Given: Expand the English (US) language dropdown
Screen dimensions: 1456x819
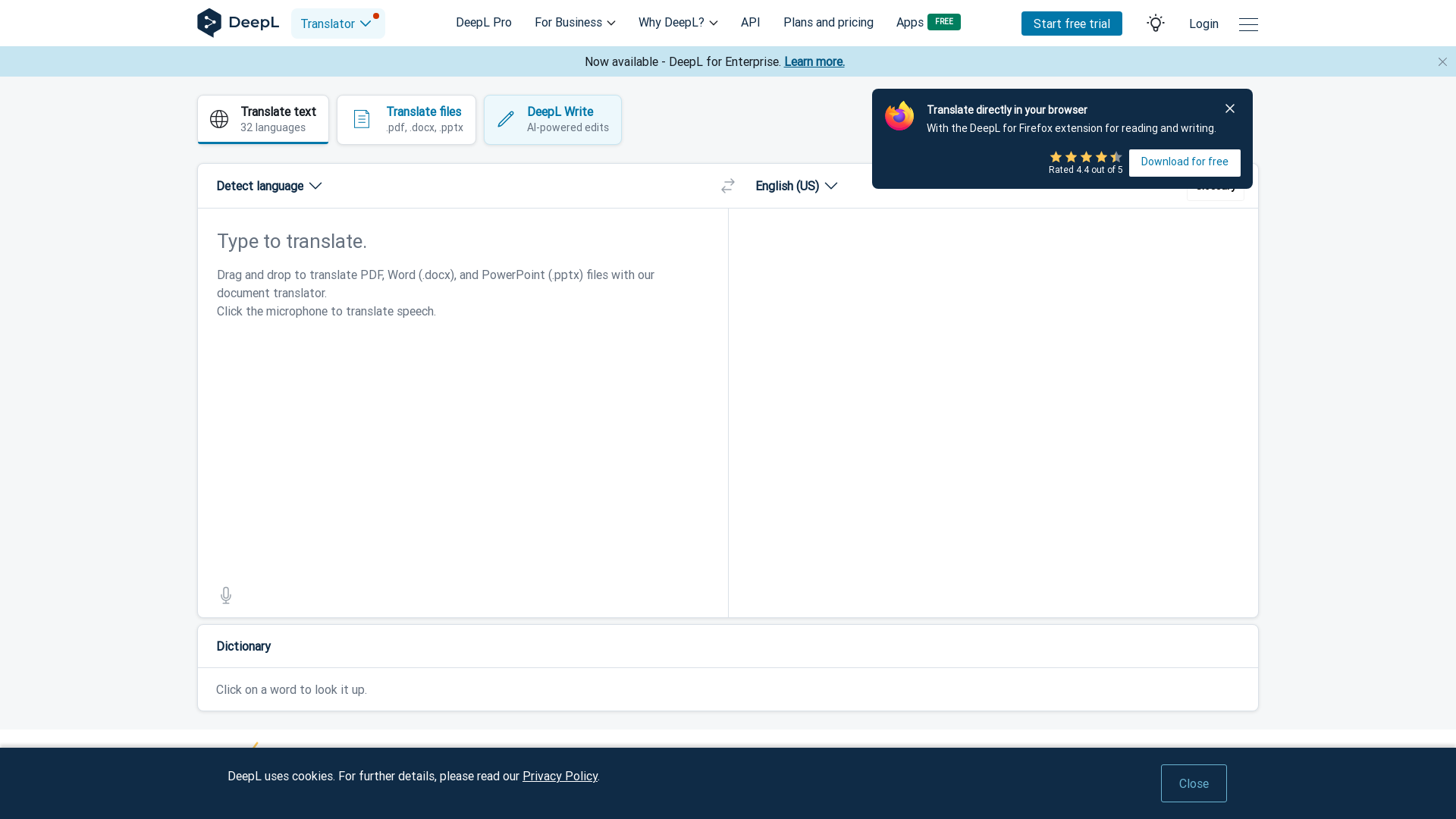Looking at the screenshot, I should 796,186.
